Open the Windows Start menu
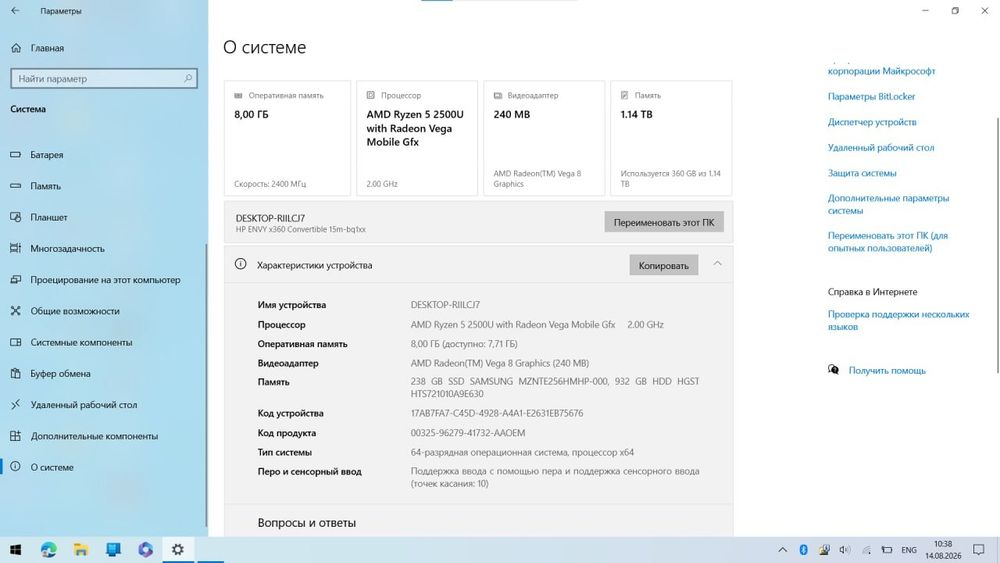1000x563 pixels. [15, 550]
